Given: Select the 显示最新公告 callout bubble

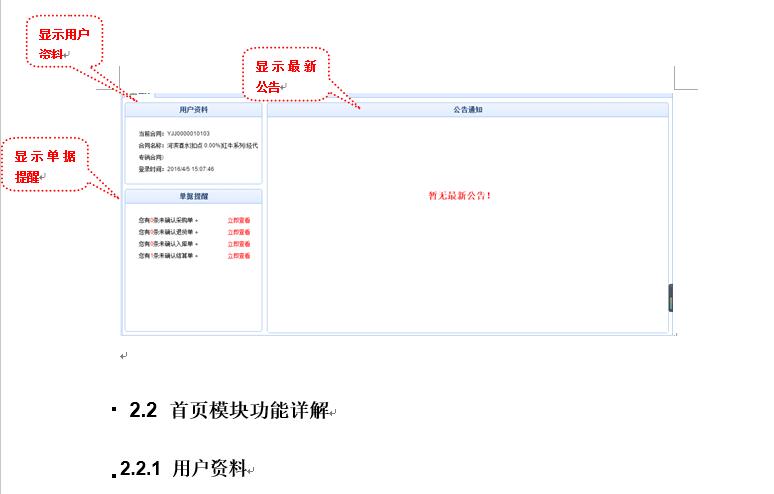Looking at the screenshot, I should click(x=285, y=76).
